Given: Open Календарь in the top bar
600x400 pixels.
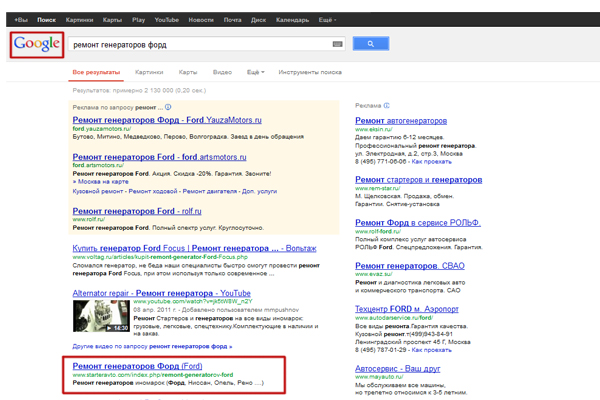Looking at the screenshot, I should pos(292,20).
